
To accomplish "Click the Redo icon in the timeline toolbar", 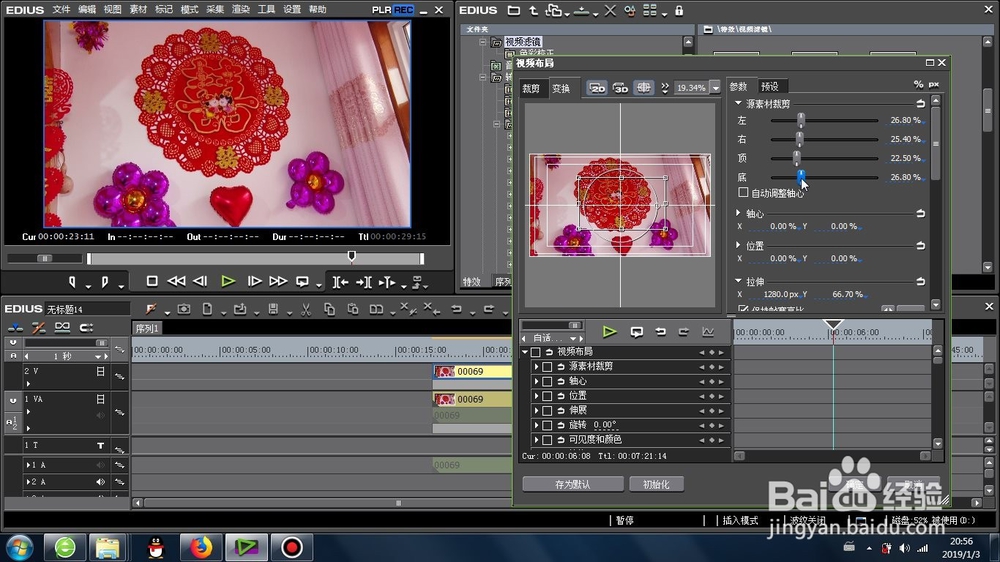I will (x=489, y=309).
